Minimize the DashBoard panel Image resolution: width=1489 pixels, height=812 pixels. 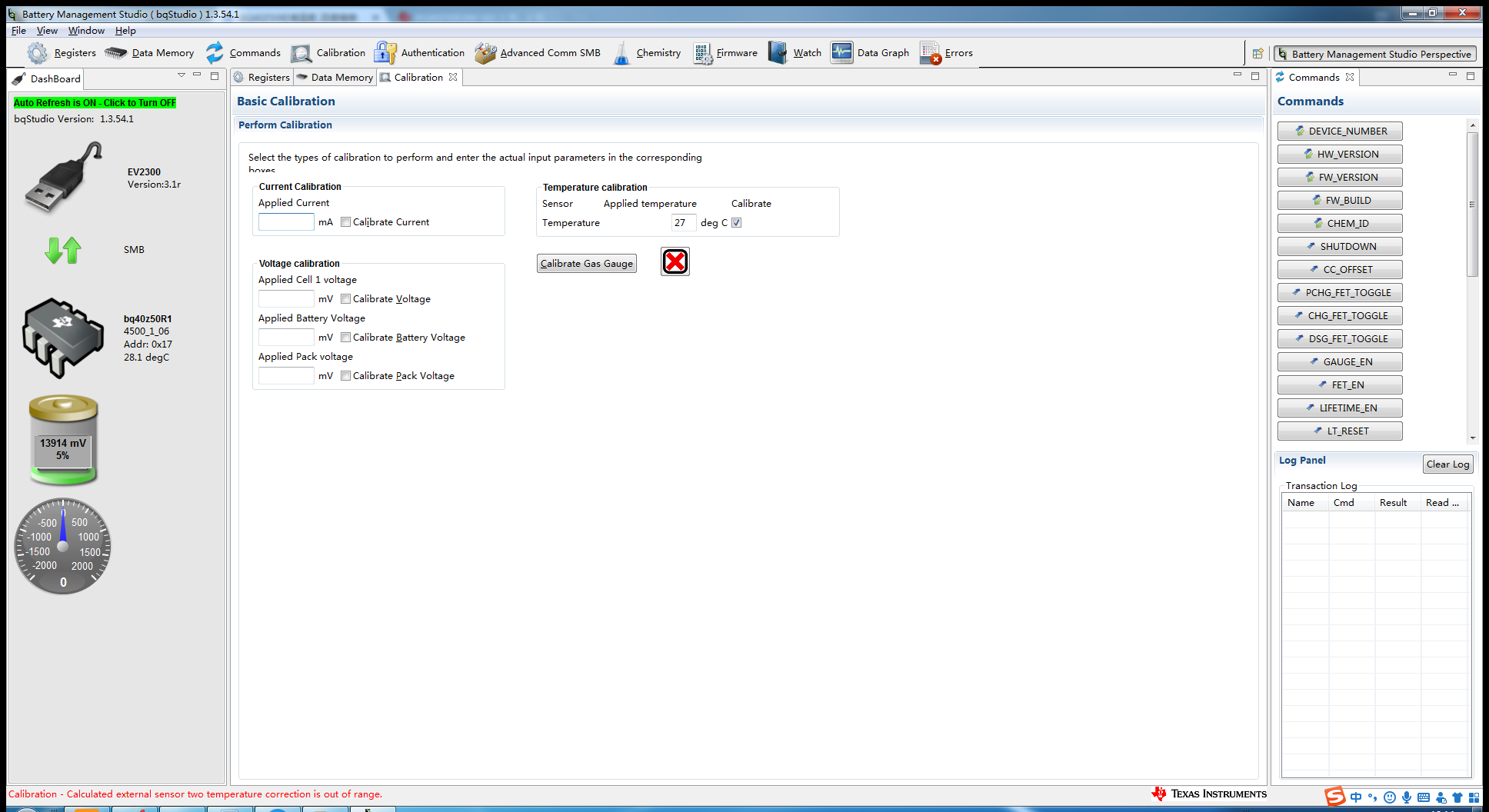(x=198, y=75)
